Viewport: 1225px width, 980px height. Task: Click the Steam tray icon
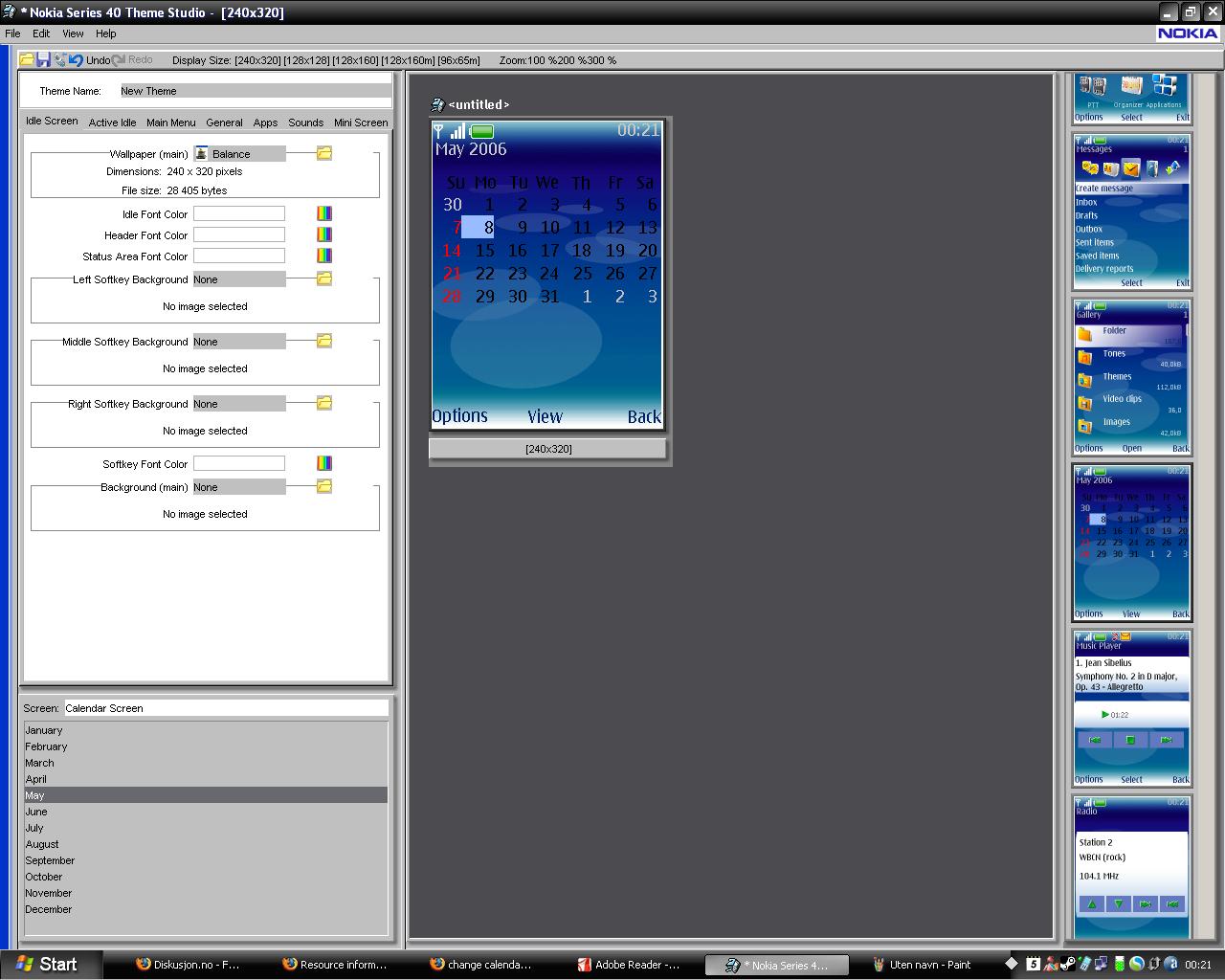pyautogui.click(x=1067, y=964)
